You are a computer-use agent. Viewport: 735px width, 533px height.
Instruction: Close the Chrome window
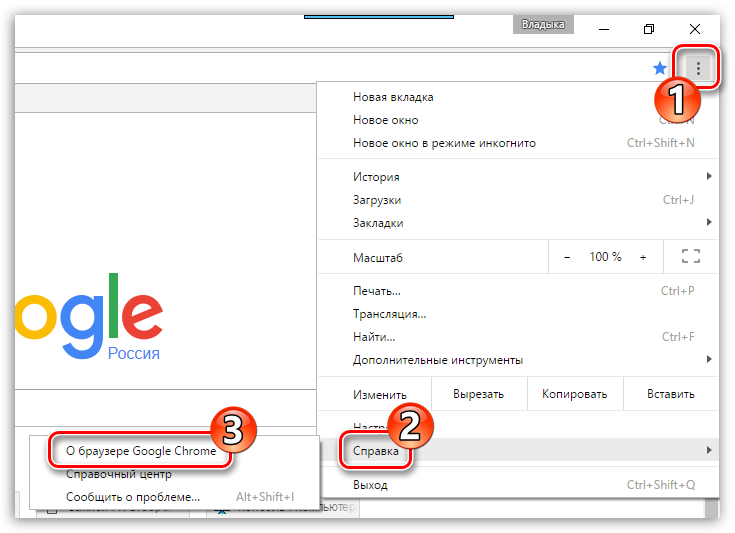coord(695,29)
